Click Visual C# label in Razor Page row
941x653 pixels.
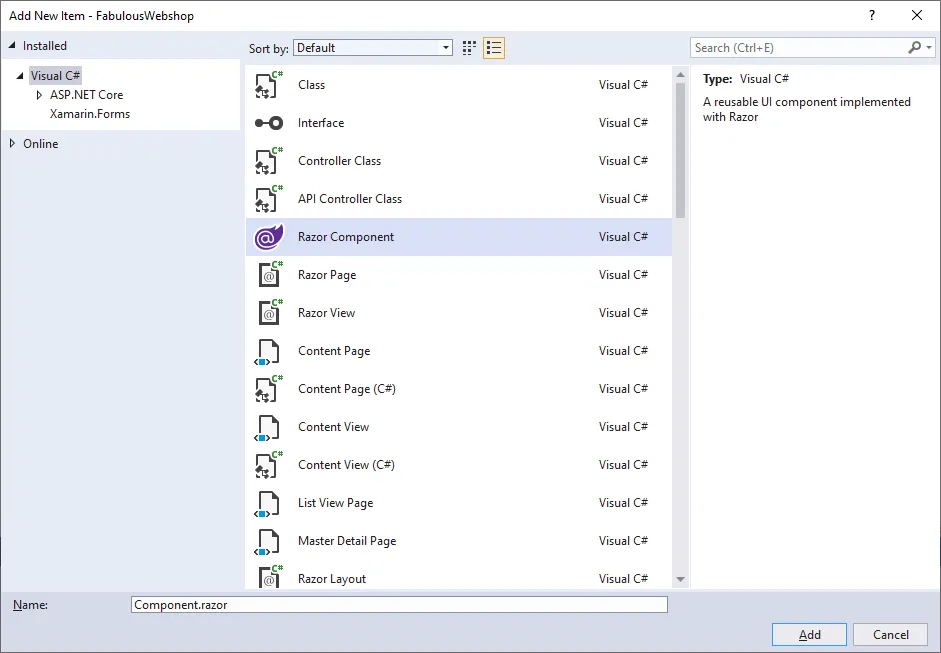click(x=623, y=275)
